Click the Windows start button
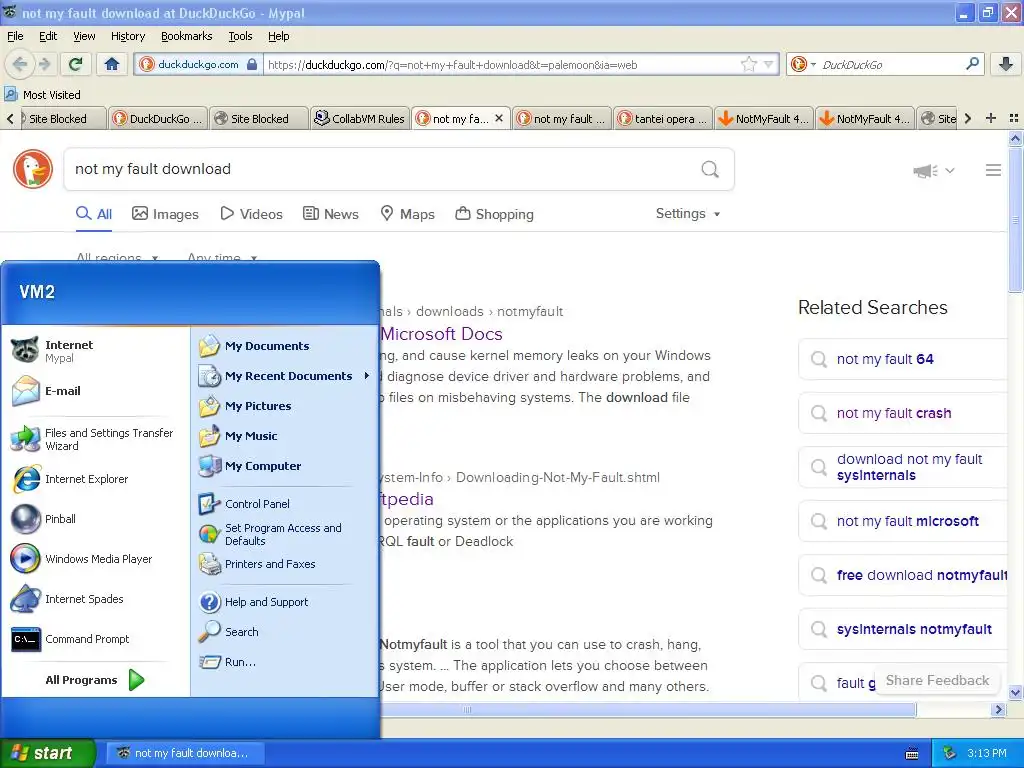Viewport: 1024px width, 768px height. click(x=48, y=753)
